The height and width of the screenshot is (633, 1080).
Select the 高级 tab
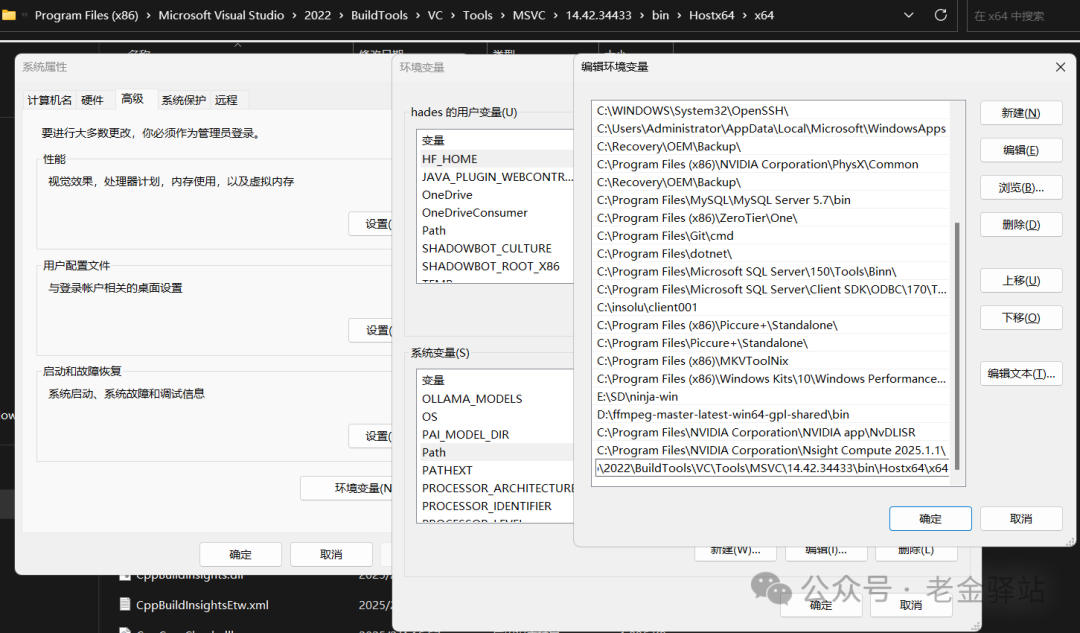132,98
